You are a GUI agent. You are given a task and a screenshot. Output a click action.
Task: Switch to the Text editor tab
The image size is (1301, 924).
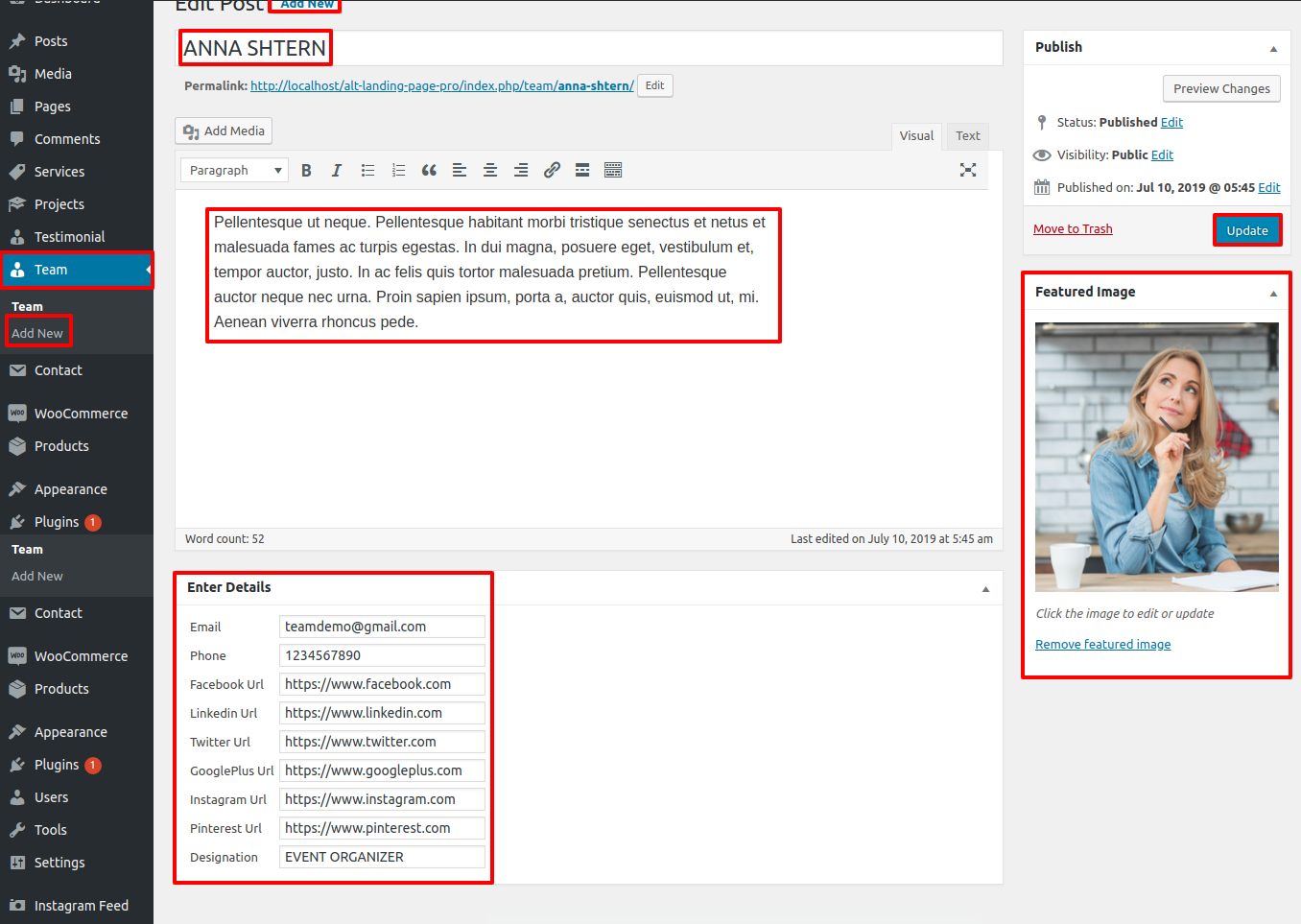click(967, 136)
